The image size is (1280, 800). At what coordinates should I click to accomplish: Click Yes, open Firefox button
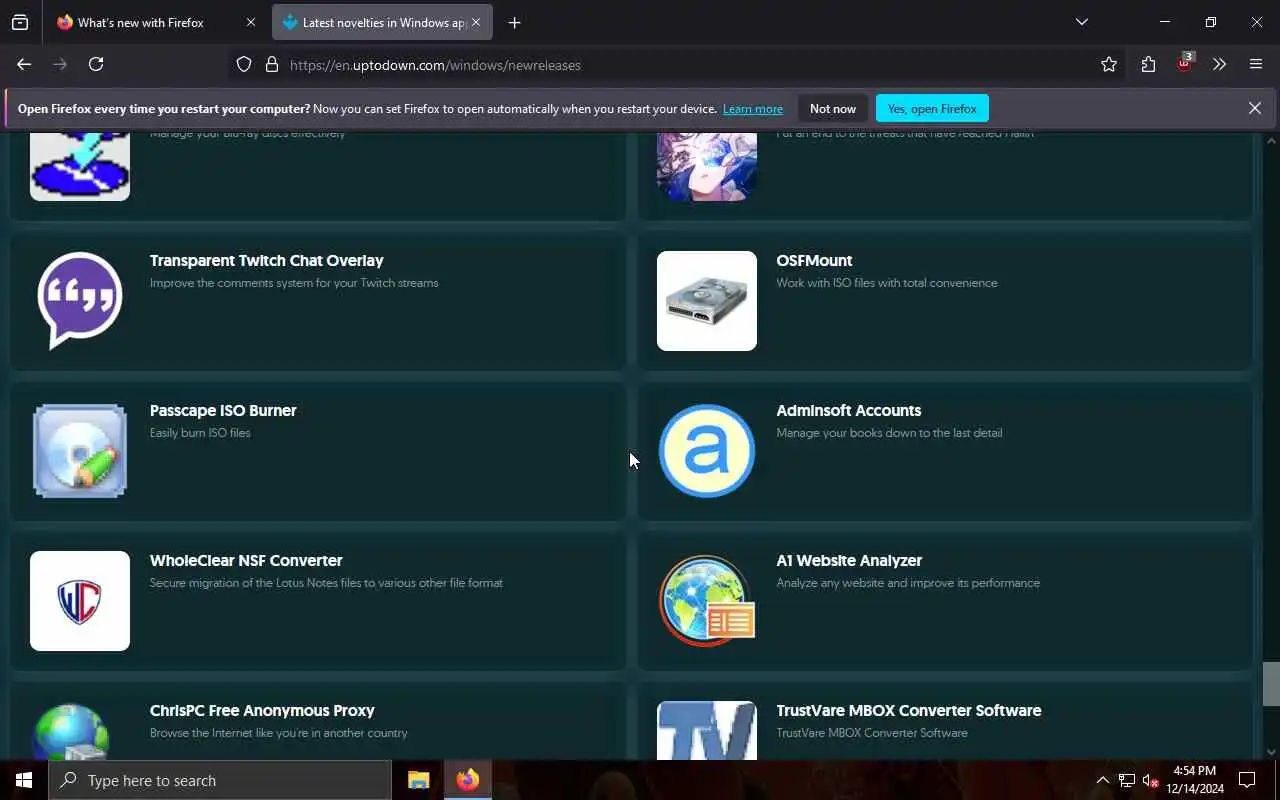pyautogui.click(x=932, y=109)
